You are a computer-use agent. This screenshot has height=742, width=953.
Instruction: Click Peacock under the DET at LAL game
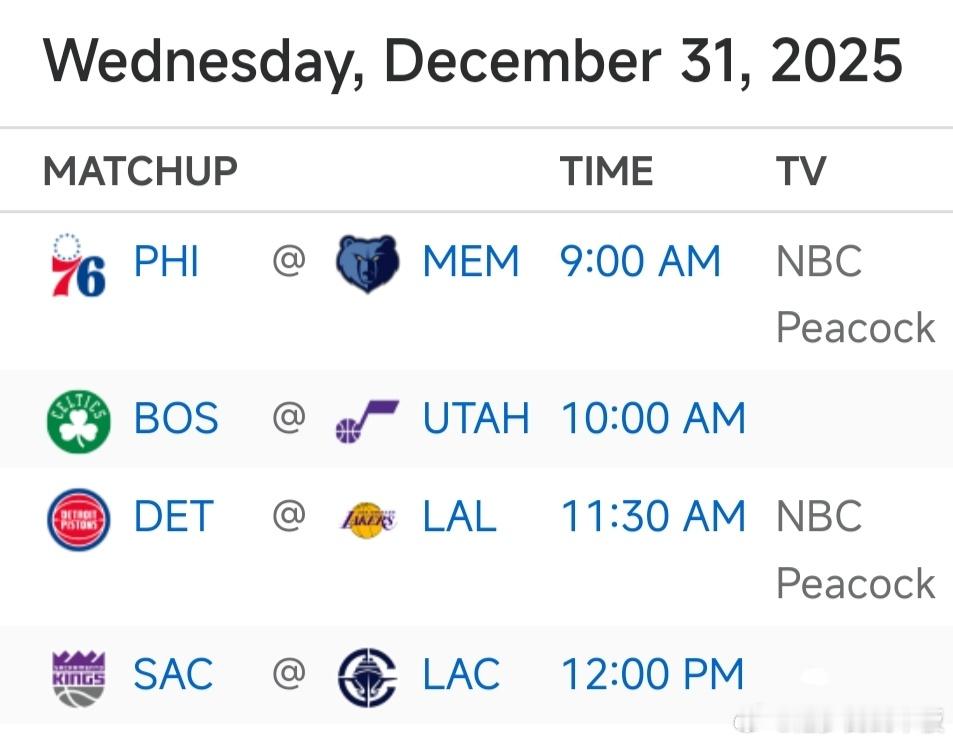(855, 583)
